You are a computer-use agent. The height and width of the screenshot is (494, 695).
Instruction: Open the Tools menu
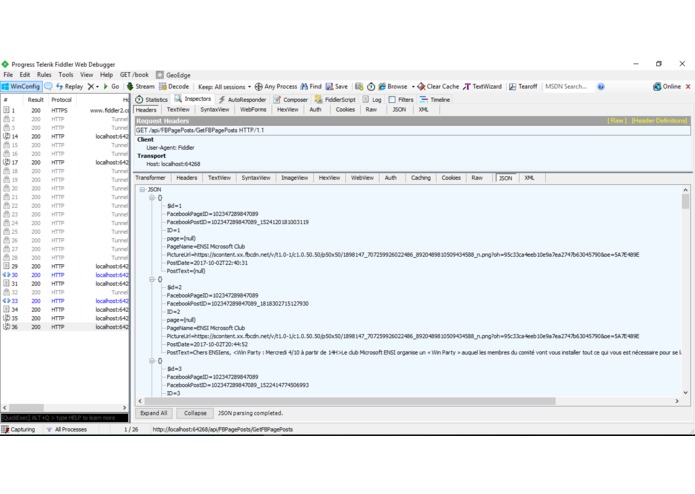66,75
